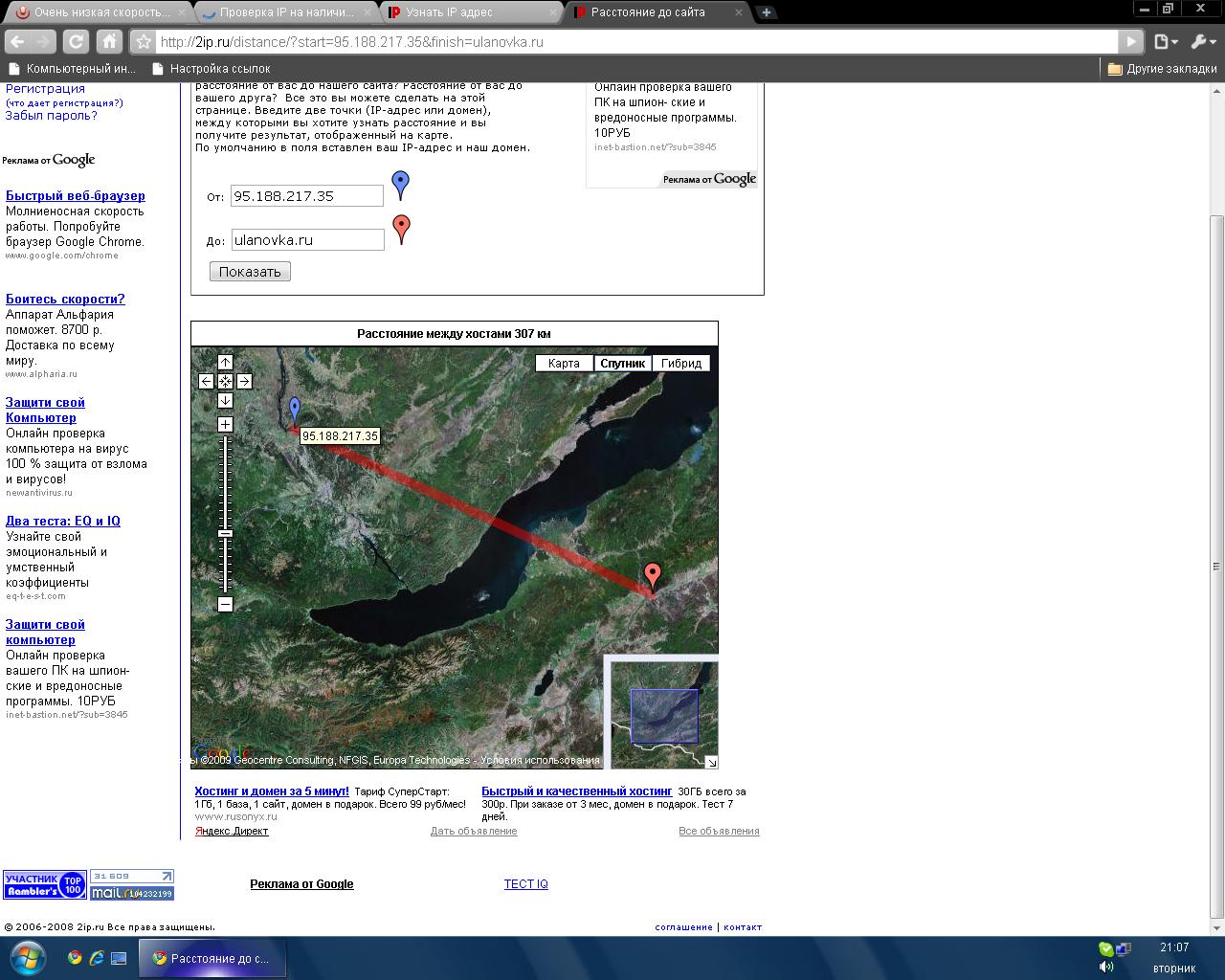Open the Компьютерный ин... bookmark

[71, 69]
